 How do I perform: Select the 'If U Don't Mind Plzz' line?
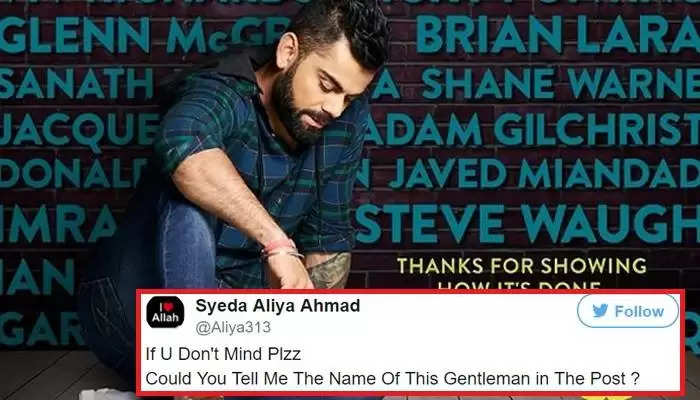pos(223,354)
